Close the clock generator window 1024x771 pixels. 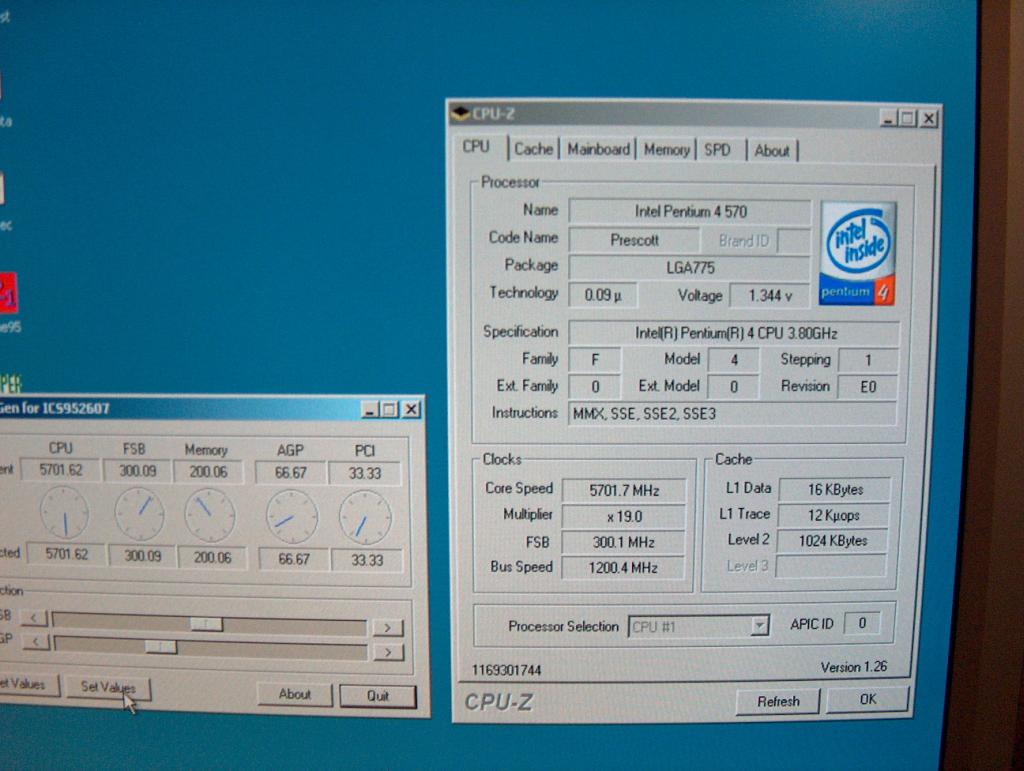point(411,409)
